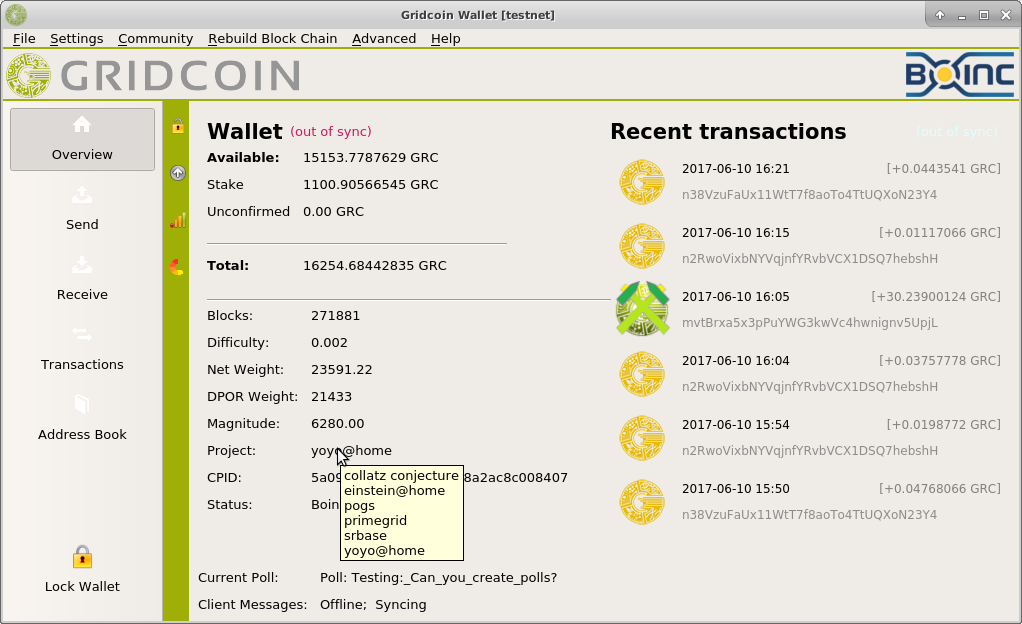Click the coin icon for 15:50 transaction
This screenshot has width=1022, height=624.
[642, 501]
